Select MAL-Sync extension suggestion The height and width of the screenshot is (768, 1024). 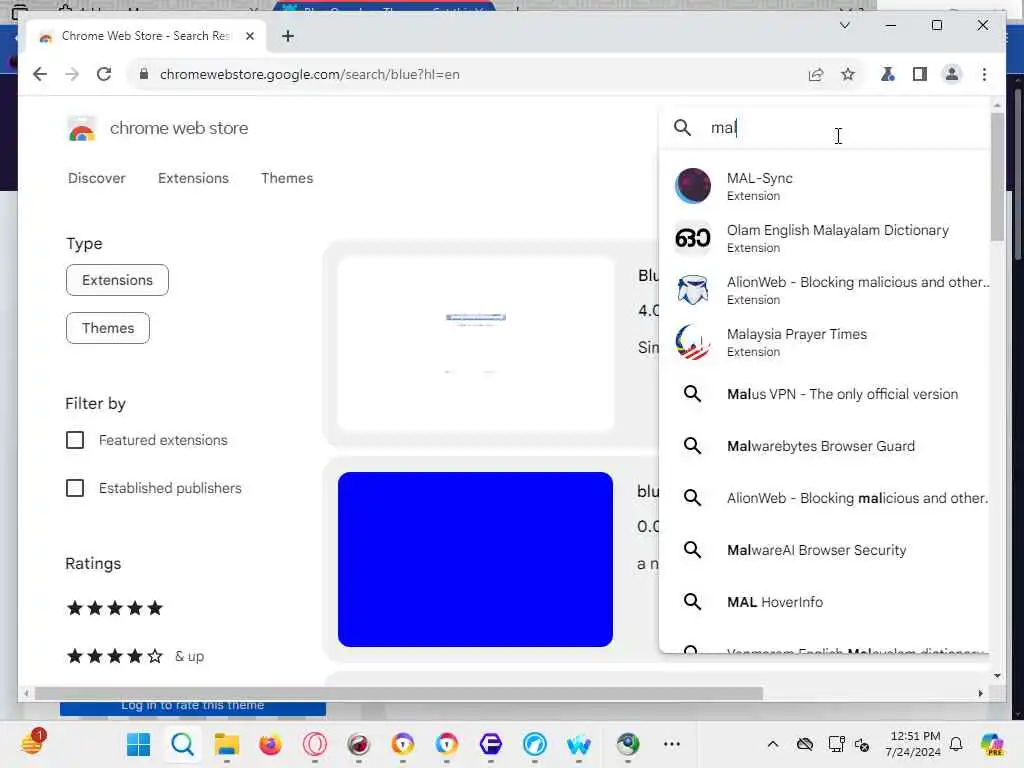pos(824,186)
